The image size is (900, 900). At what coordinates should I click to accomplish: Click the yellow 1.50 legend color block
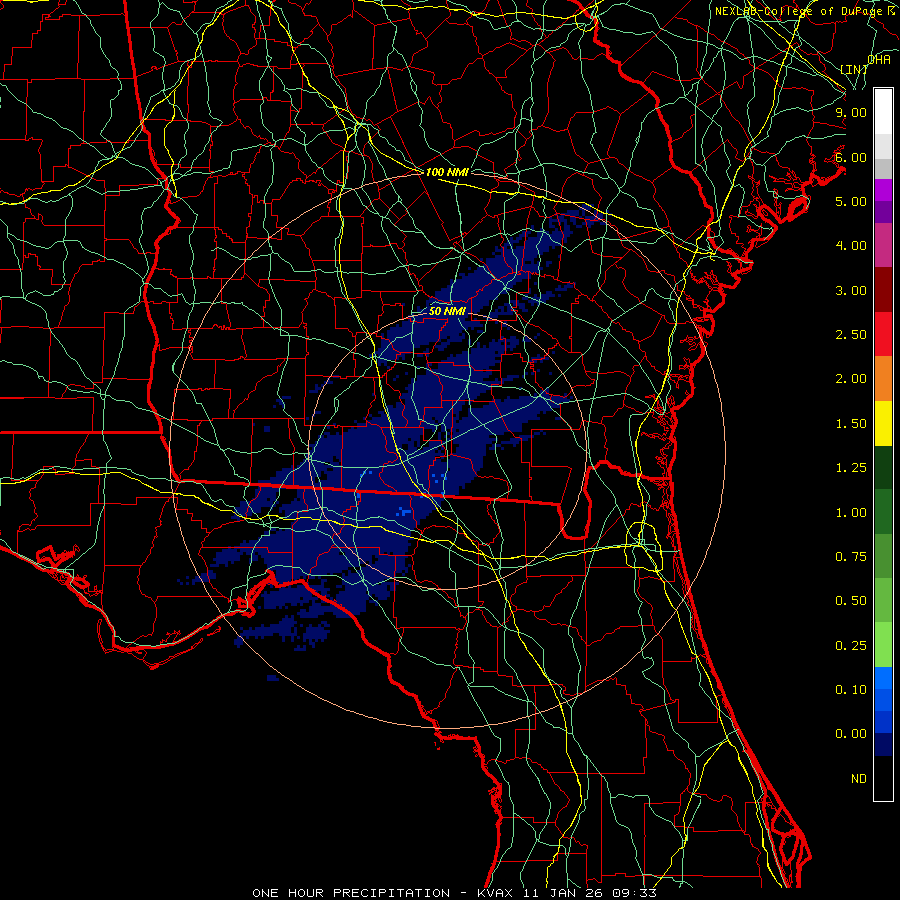883,424
